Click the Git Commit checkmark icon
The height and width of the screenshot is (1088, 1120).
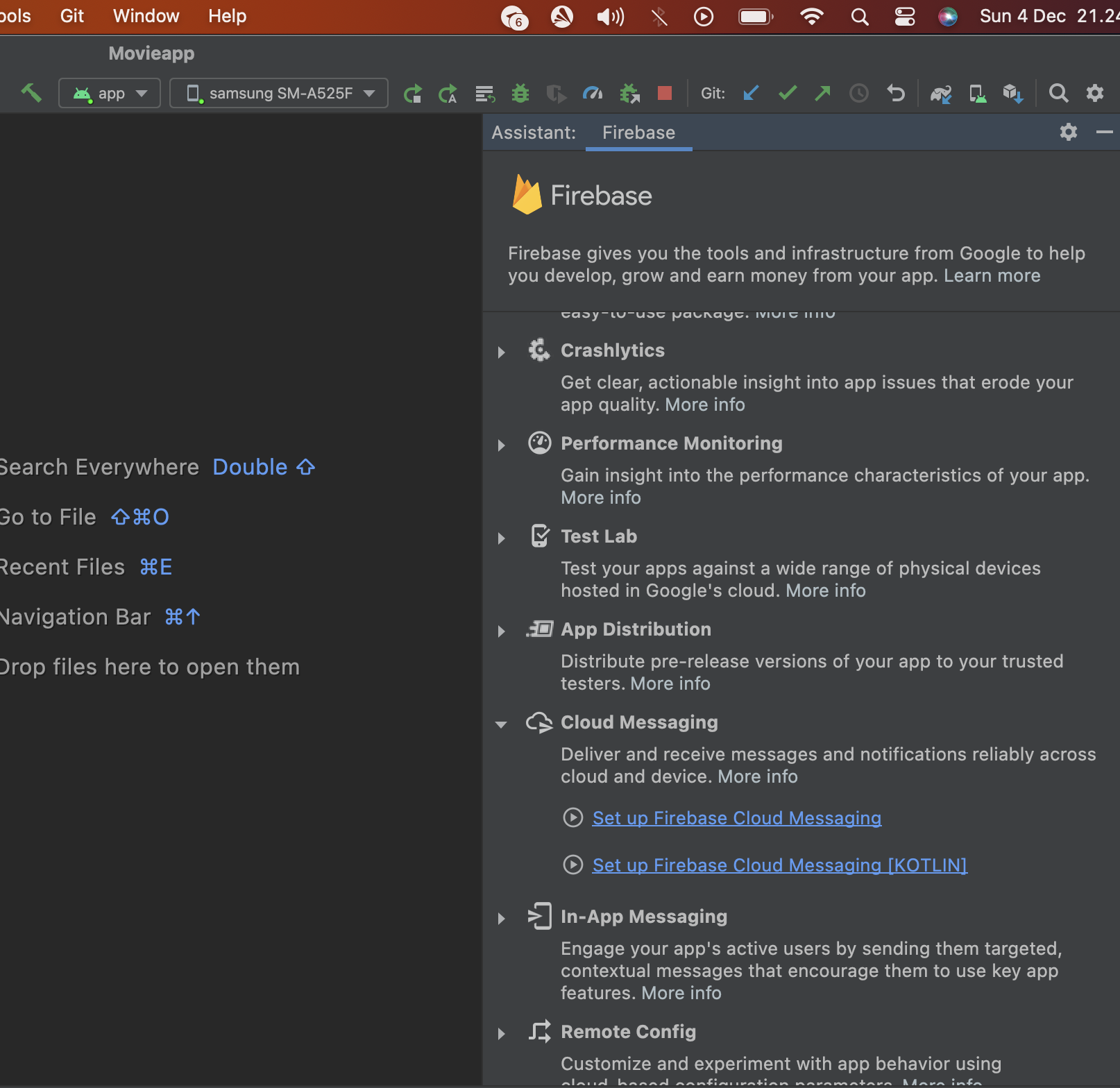pyautogui.click(x=788, y=93)
